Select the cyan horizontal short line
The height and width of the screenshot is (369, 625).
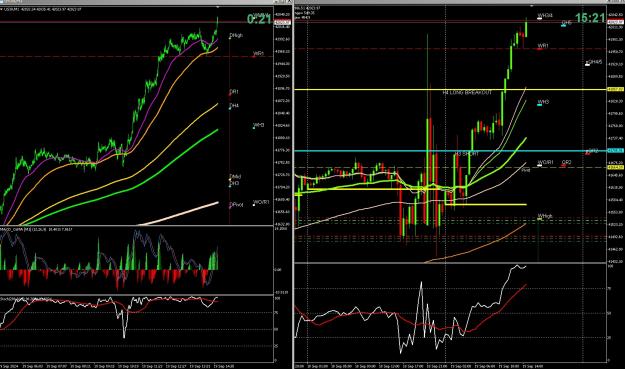pos(450,151)
